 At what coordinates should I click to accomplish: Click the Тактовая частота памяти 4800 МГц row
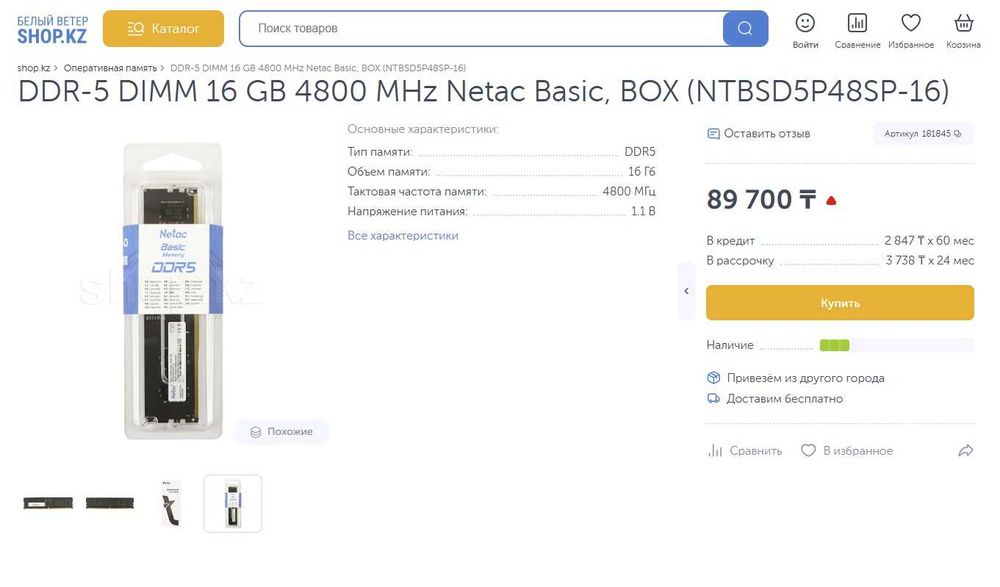click(501, 191)
